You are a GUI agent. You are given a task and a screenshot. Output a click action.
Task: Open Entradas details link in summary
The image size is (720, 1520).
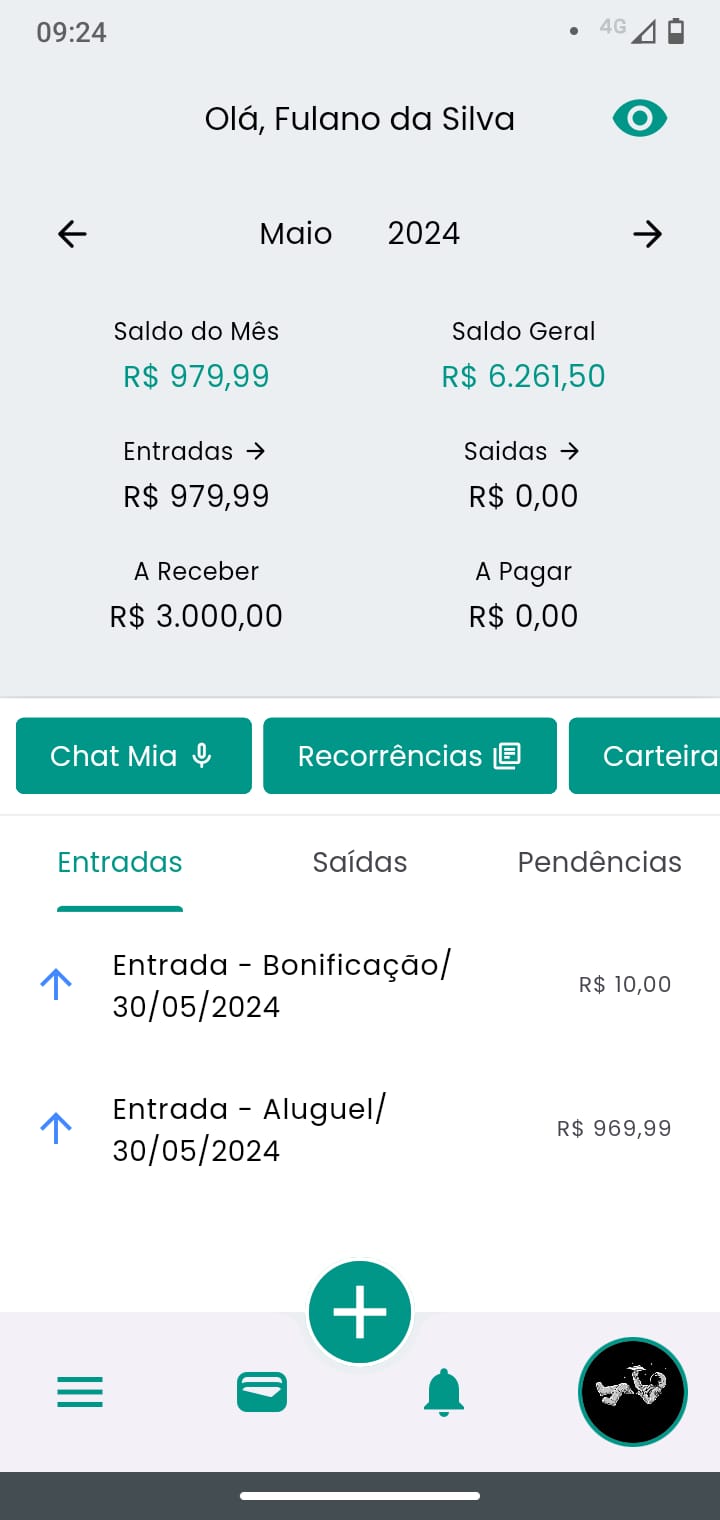click(195, 452)
